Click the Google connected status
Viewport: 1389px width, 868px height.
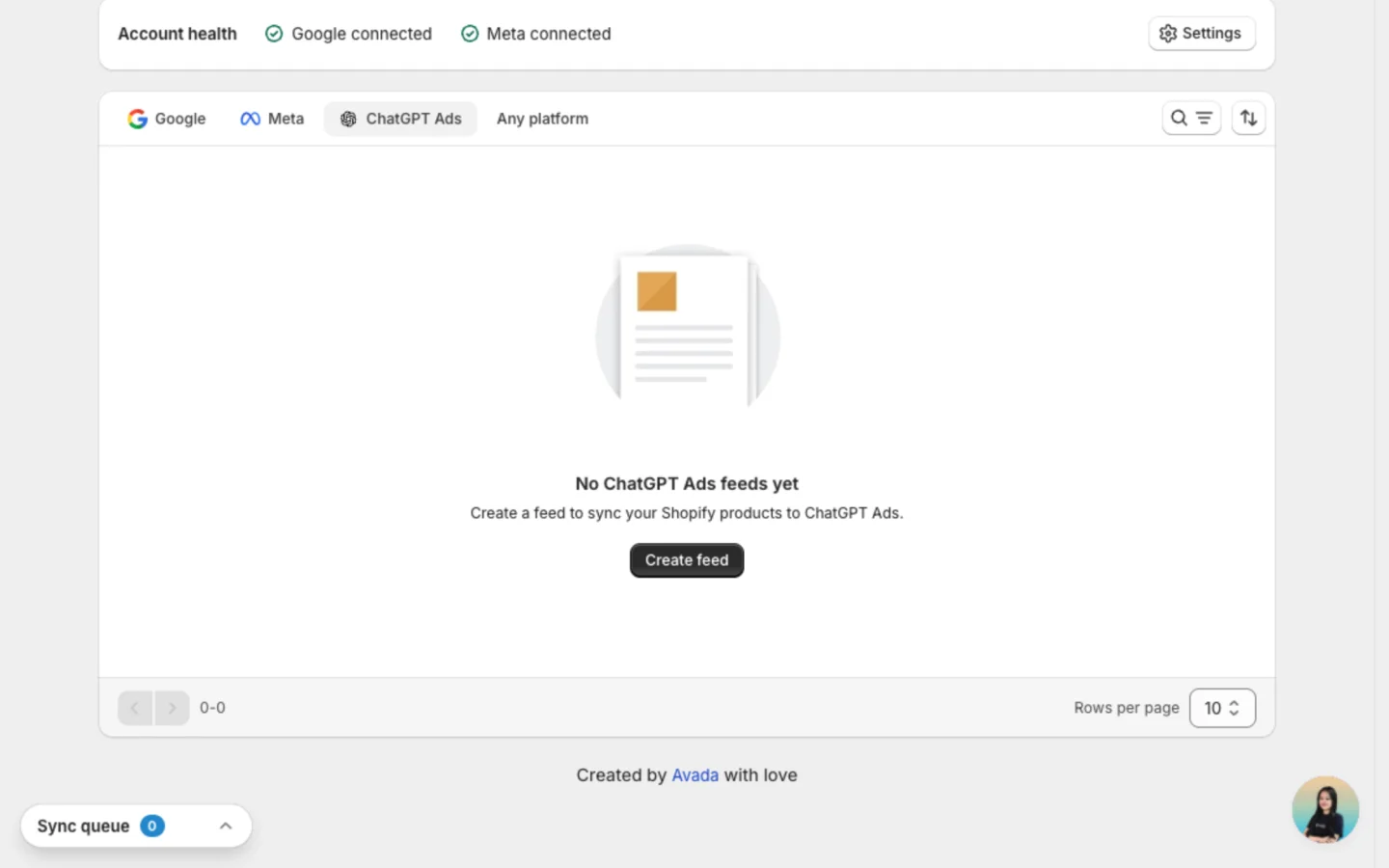point(349,34)
